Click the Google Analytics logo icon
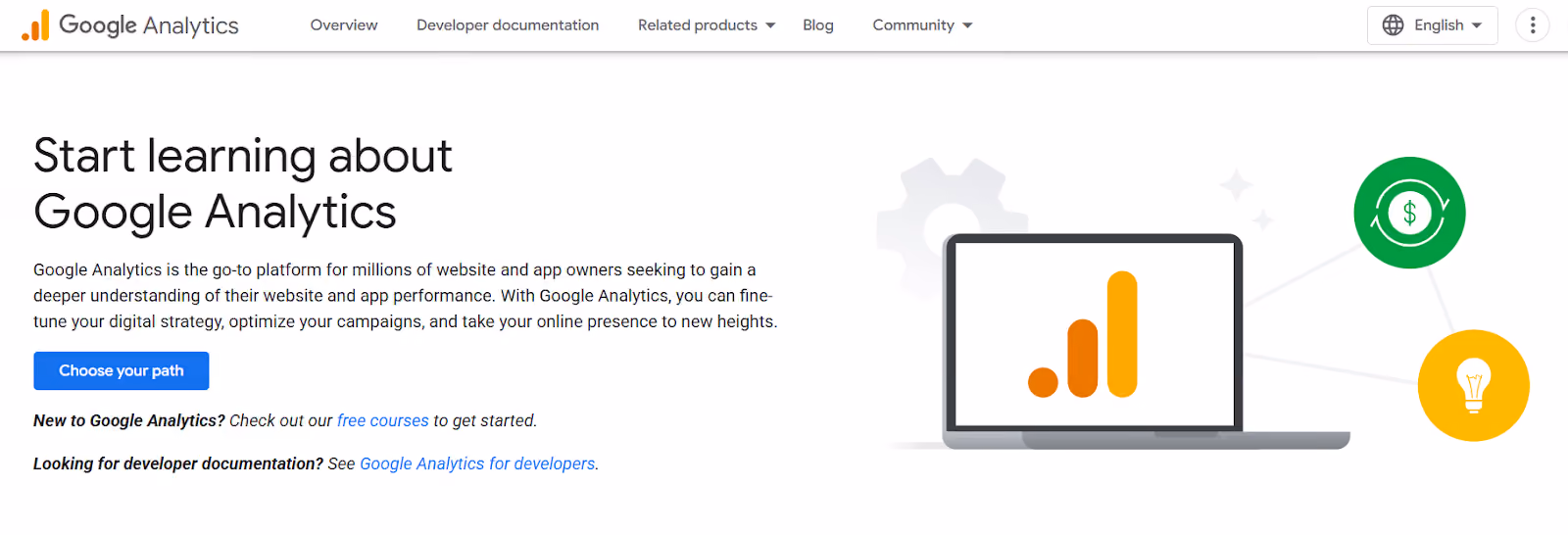 tap(35, 25)
